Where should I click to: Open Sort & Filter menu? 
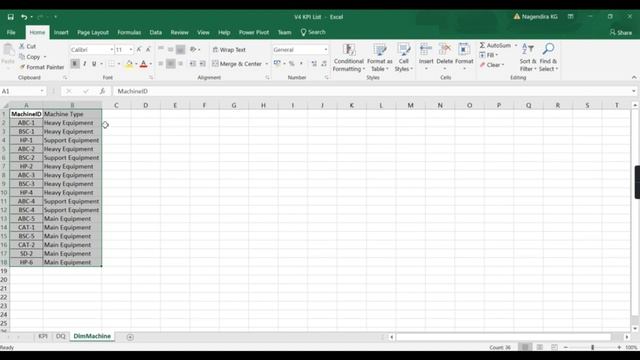tap(528, 58)
